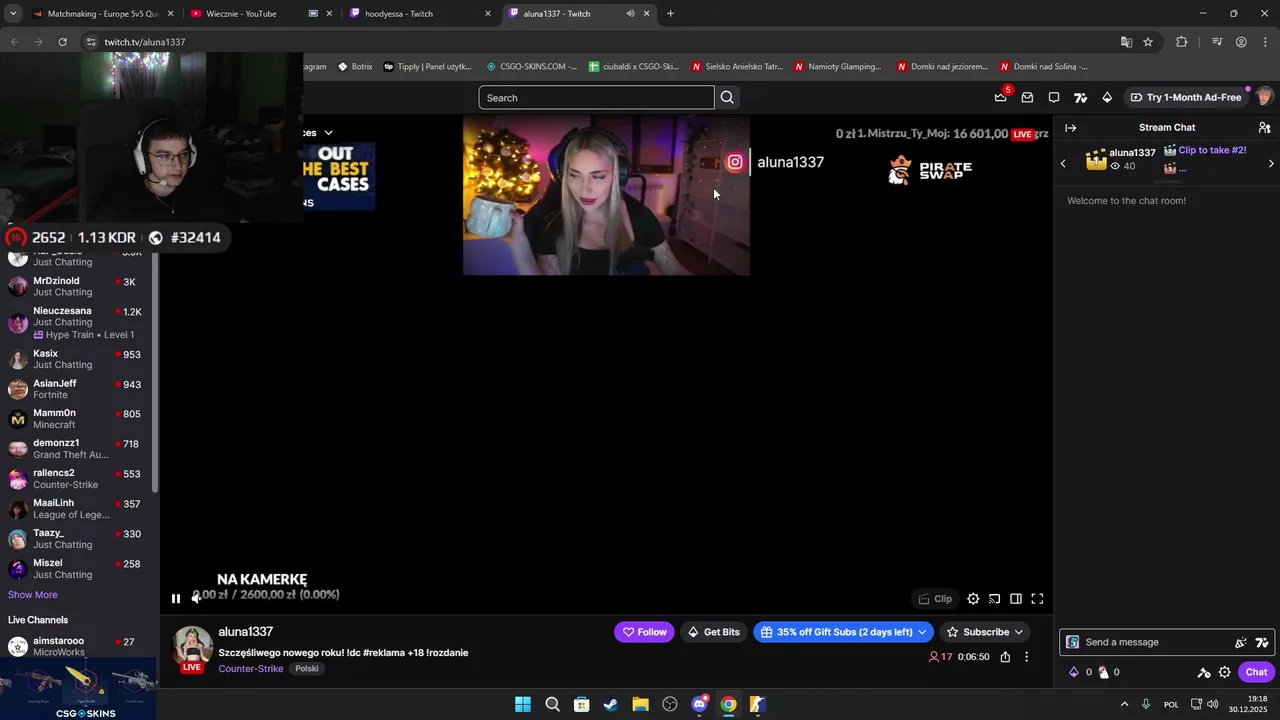Viewport: 1280px width, 720px height.
Task: Toggle fullscreen in video player
Action: click(x=1037, y=599)
